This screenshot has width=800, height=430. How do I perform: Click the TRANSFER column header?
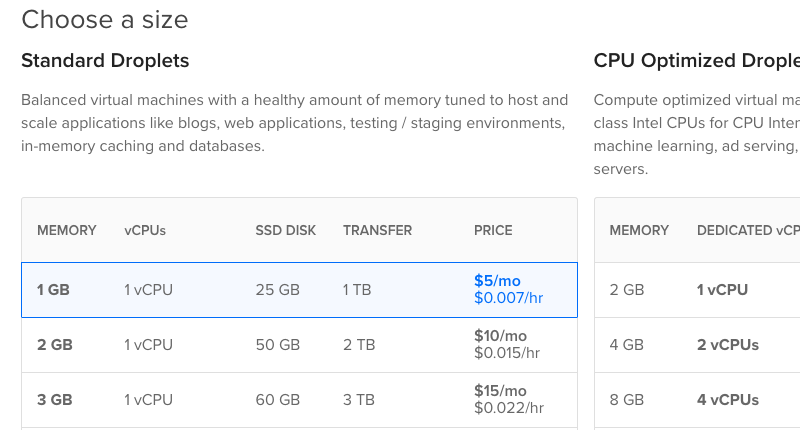tap(378, 231)
